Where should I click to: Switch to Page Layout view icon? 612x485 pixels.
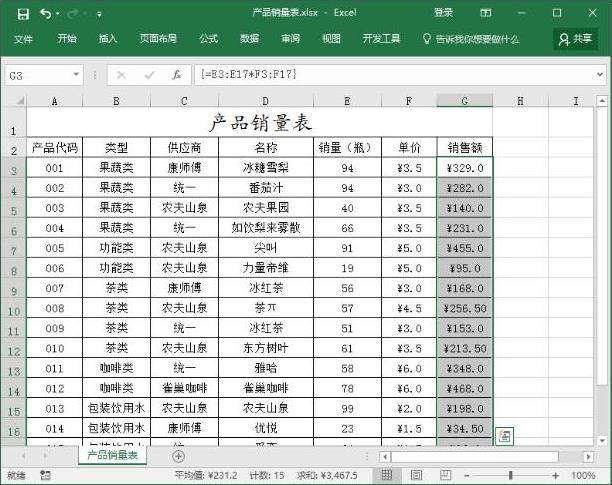tap(416, 475)
